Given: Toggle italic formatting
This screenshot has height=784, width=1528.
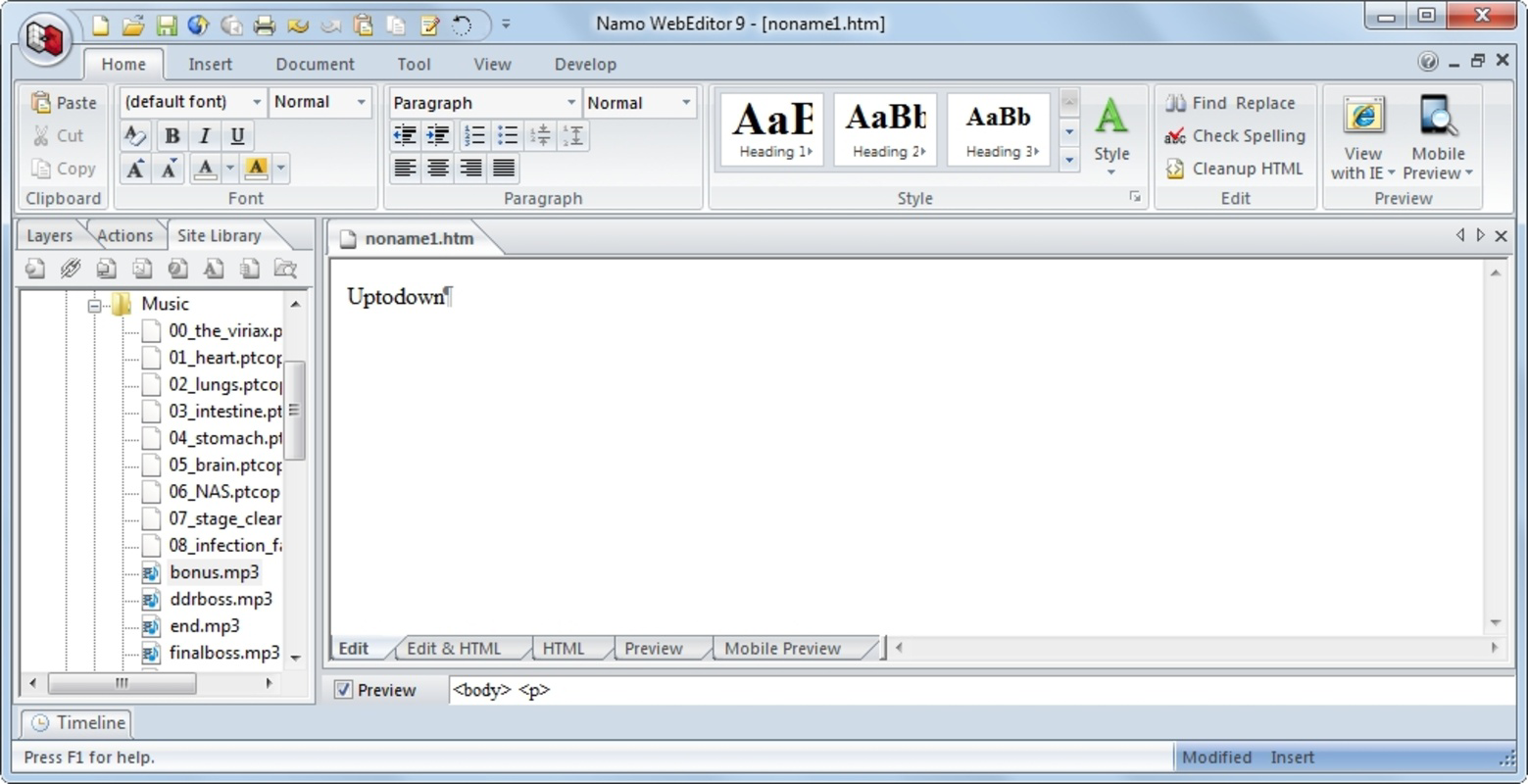Looking at the screenshot, I should [205, 135].
